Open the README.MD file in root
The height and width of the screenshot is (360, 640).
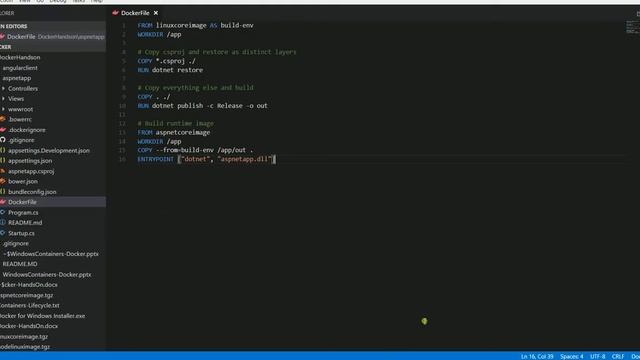tap(20, 264)
